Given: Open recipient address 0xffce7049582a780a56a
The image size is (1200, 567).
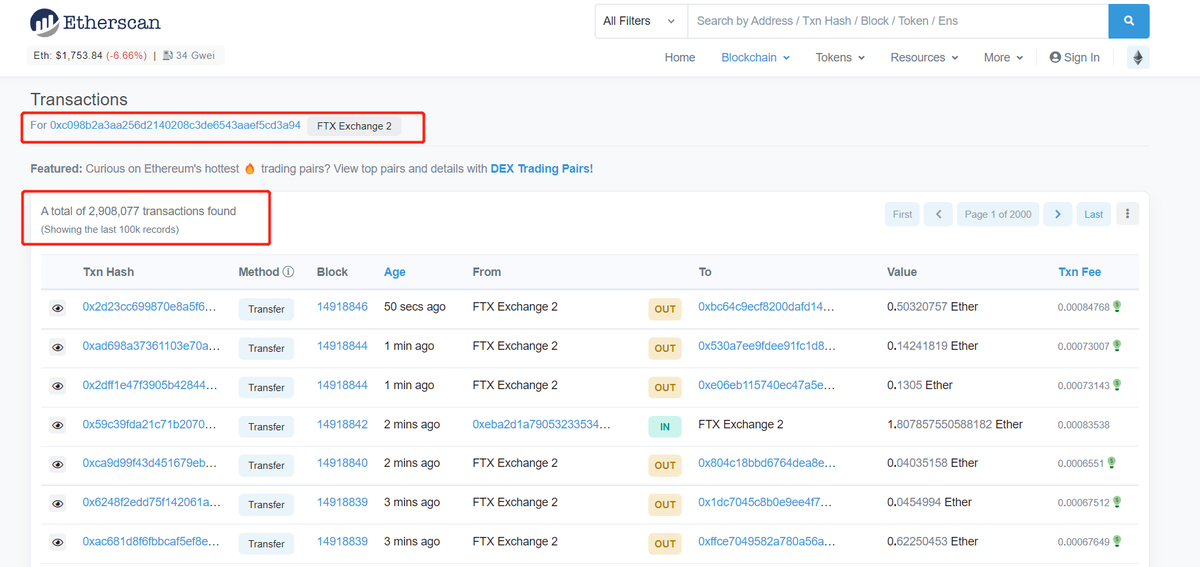Looking at the screenshot, I should (766, 541).
